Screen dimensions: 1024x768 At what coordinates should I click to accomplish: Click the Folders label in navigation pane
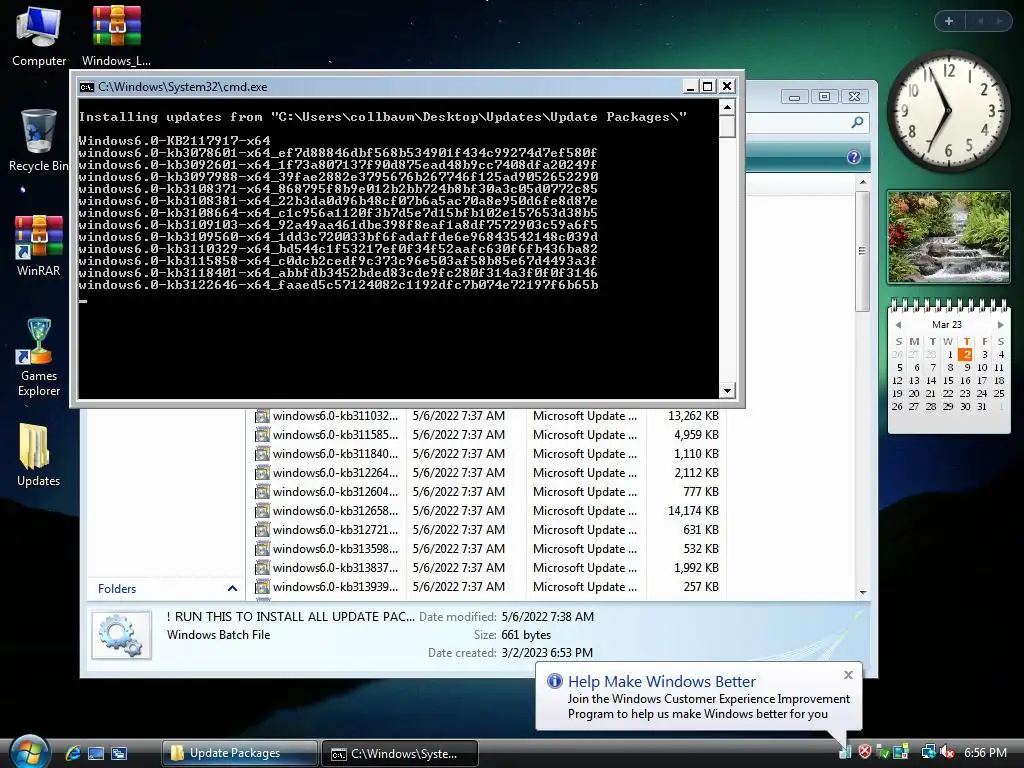[117, 588]
